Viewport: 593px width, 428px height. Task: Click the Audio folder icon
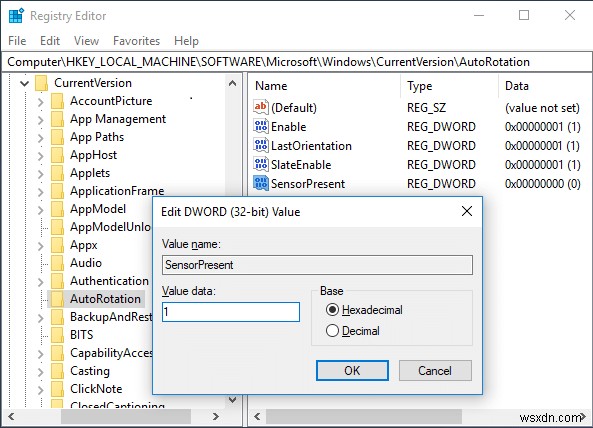[57, 263]
